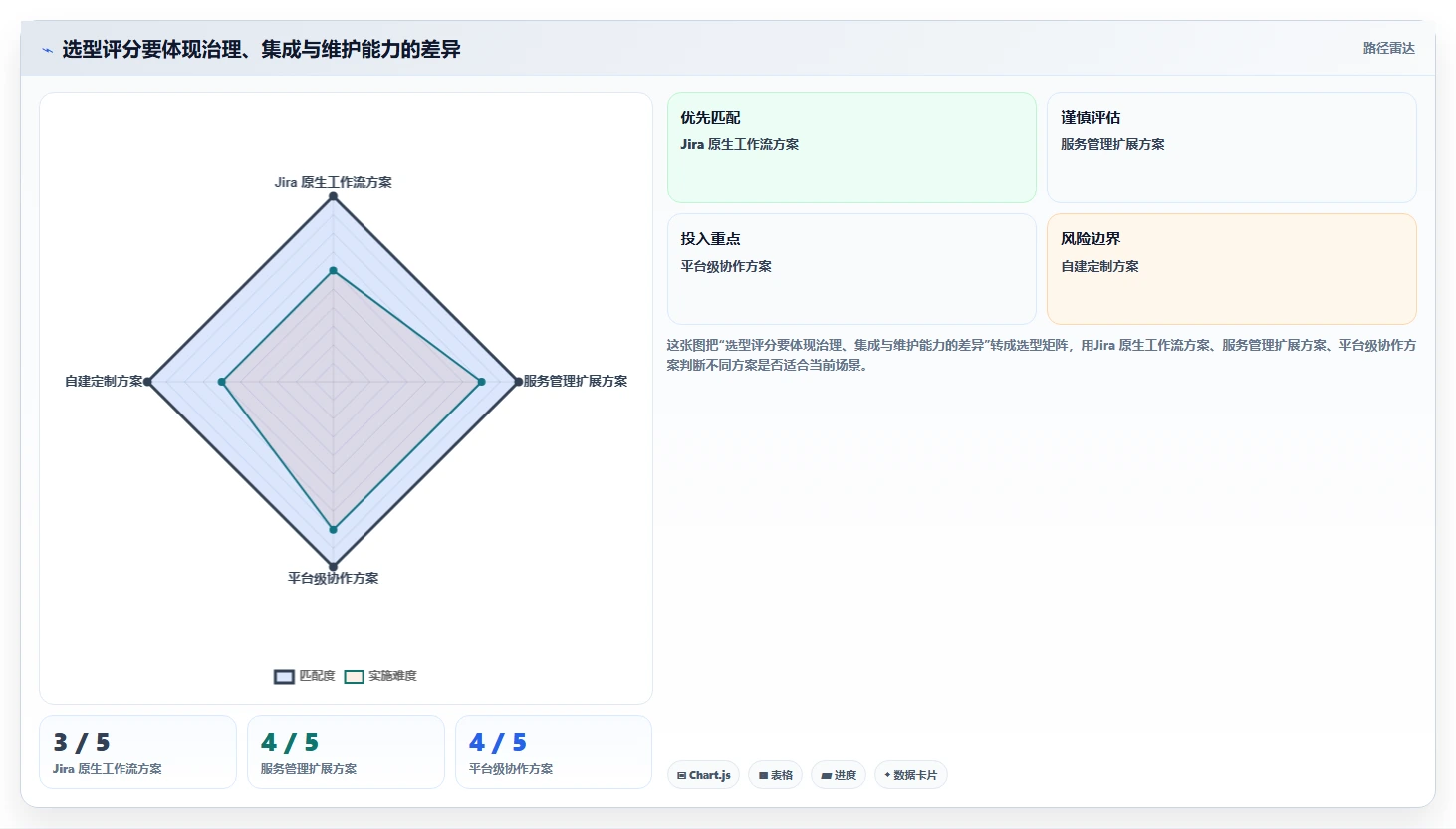1456x829 pixels.
Task: Click the radar point at 平台级协作方案 vertex
Action: point(333,567)
